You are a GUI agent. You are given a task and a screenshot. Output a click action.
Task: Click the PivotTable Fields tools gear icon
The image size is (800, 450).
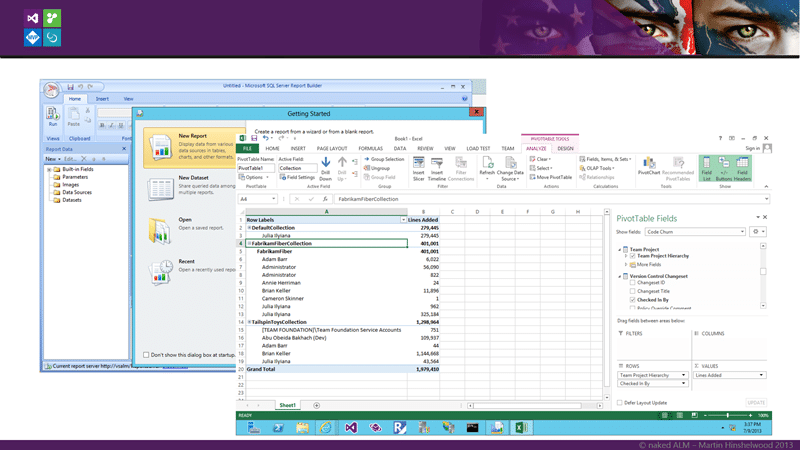click(759, 232)
